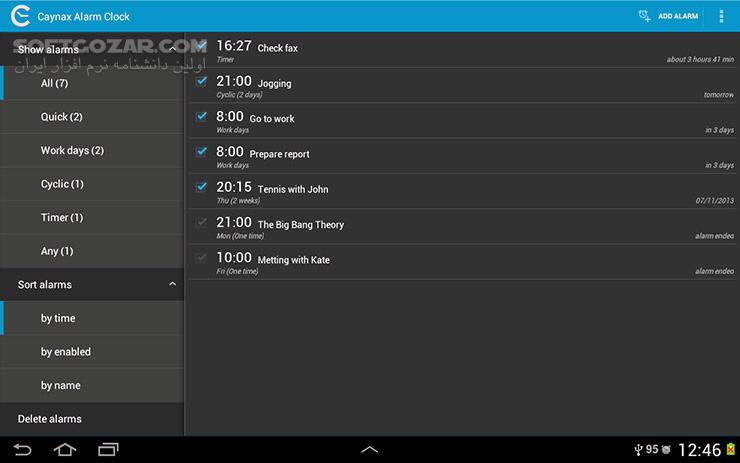Screen dimensions: 740x463
Task: Toggle the Prepare report alarm checkbox
Action: click(202, 152)
